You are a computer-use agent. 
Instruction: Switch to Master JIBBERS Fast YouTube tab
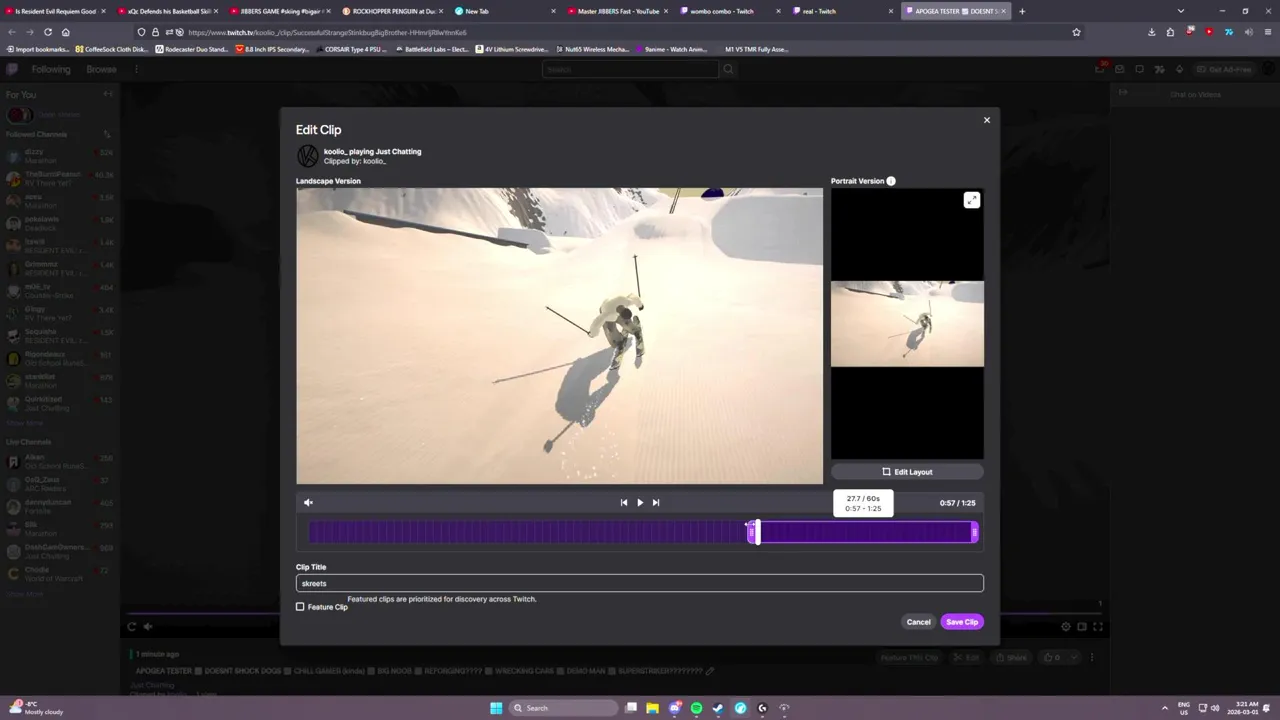tap(618, 11)
